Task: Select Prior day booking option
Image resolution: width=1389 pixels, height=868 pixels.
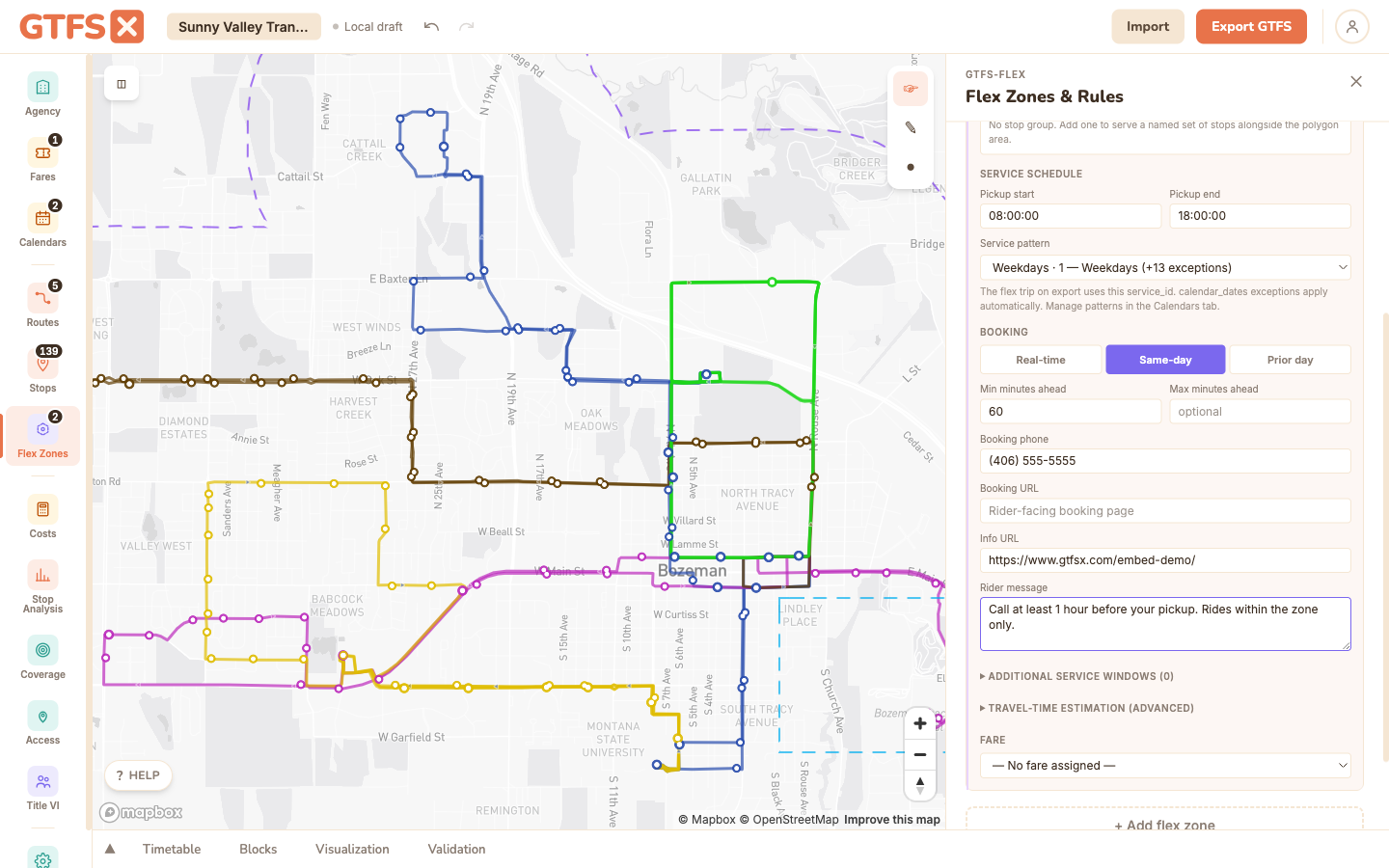Action: [1290, 360]
